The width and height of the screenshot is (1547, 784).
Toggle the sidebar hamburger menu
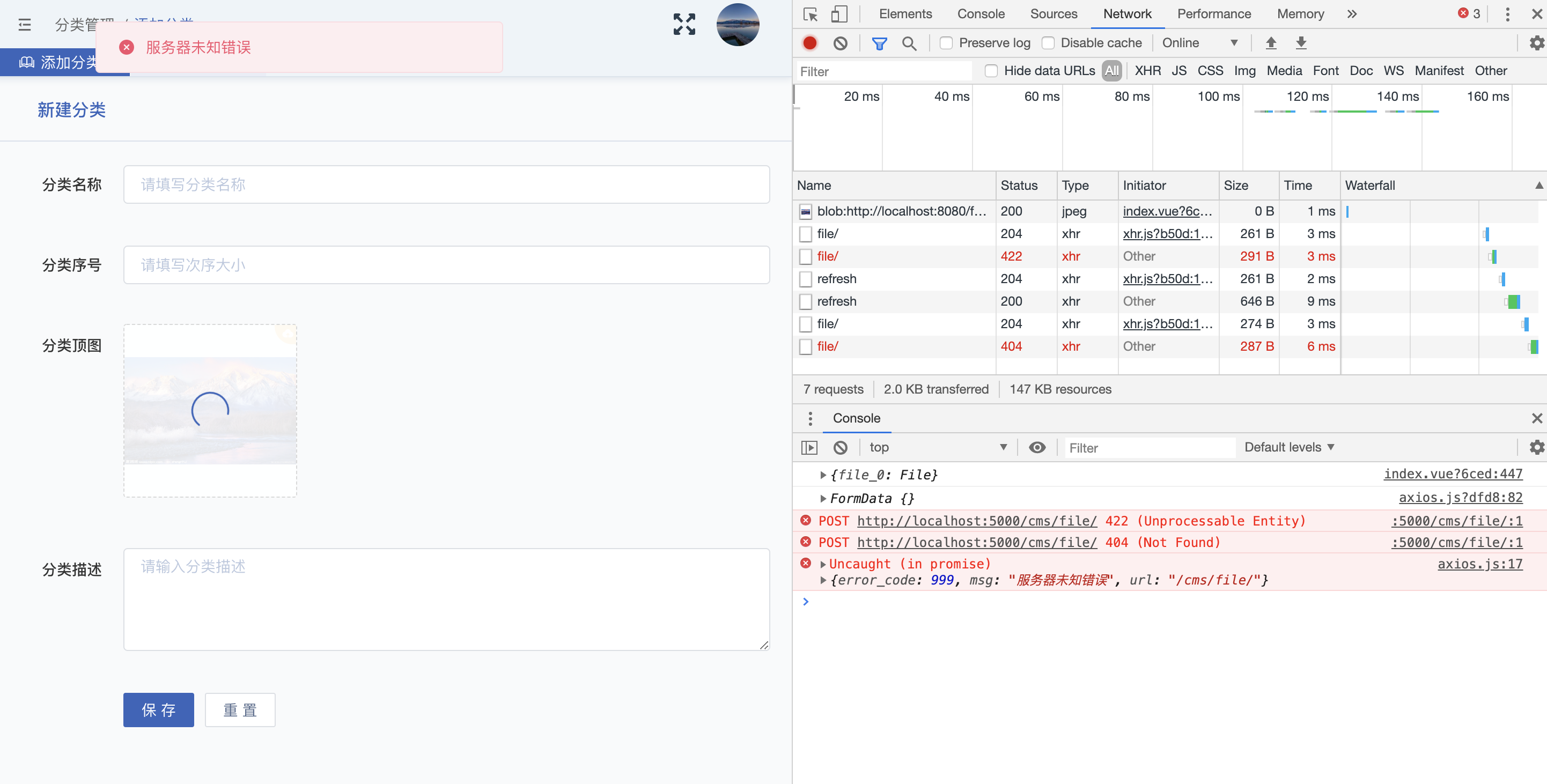coord(25,25)
